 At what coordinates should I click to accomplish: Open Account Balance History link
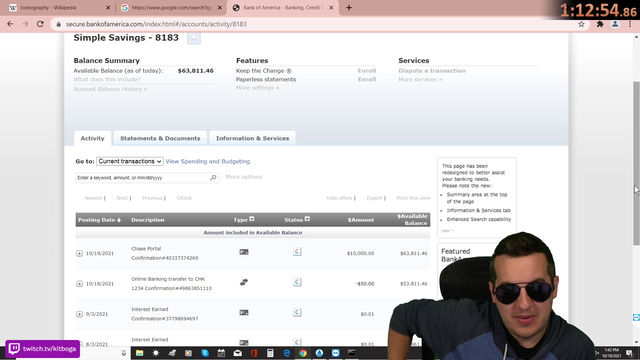(110, 89)
